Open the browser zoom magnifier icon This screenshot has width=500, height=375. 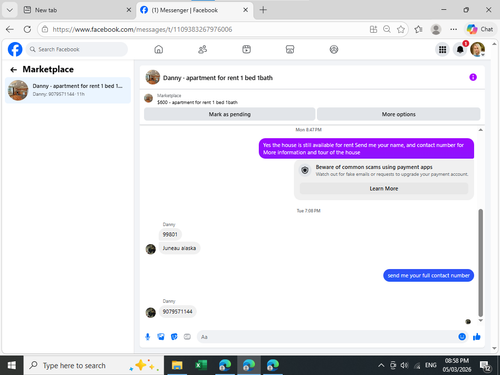(x=387, y=29)
